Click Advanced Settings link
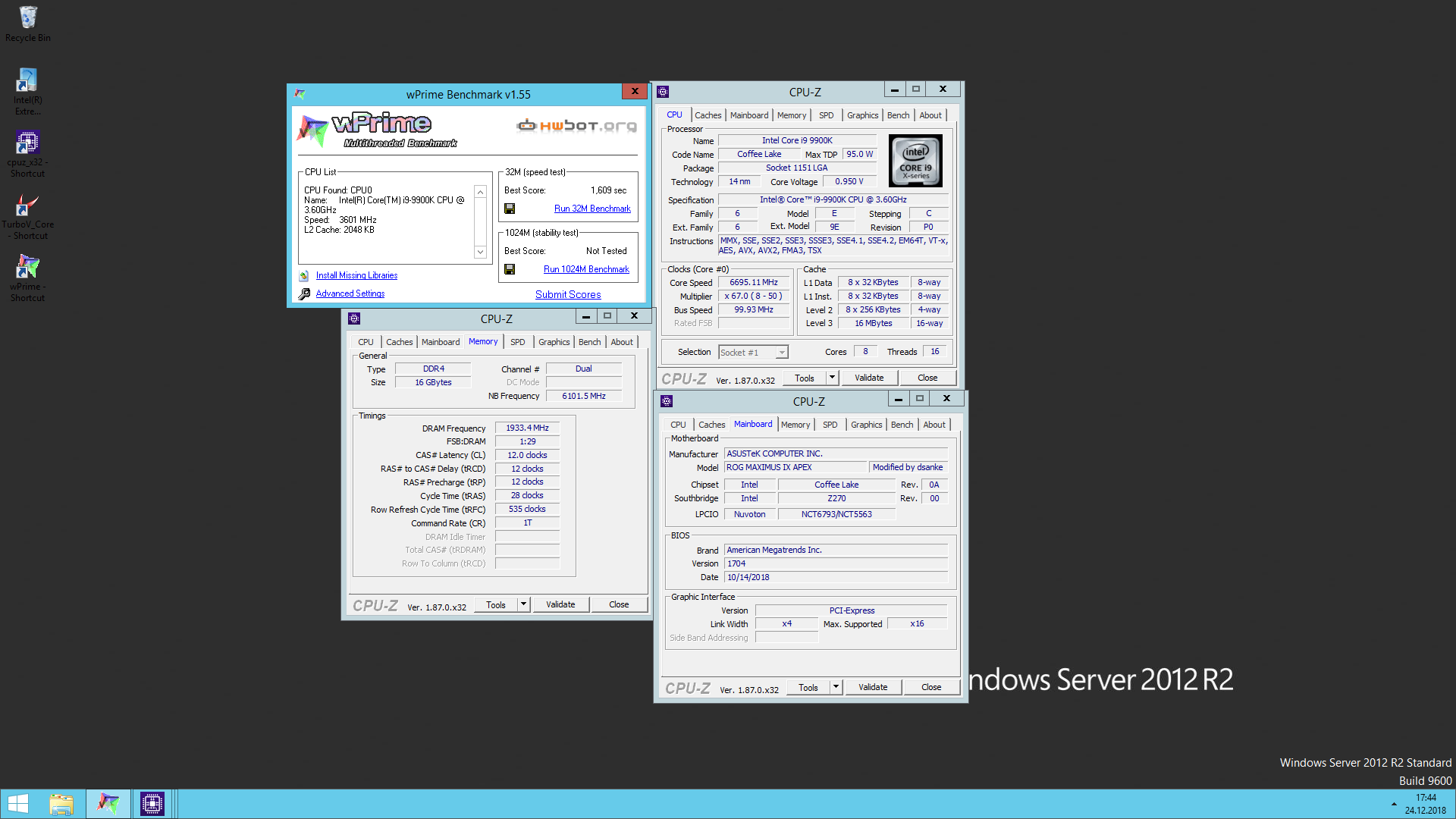The height and width of the screenshot is (819, 1456). (350, 293)
